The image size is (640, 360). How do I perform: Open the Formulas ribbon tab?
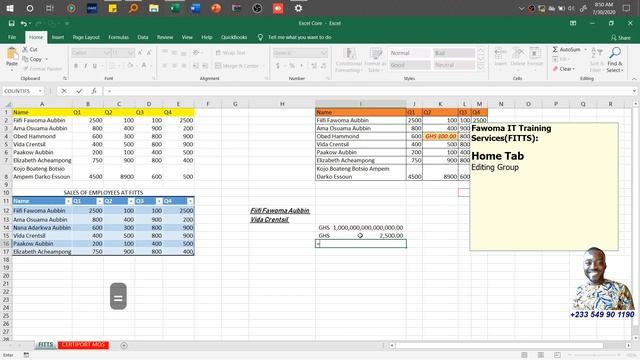[118, 37]
